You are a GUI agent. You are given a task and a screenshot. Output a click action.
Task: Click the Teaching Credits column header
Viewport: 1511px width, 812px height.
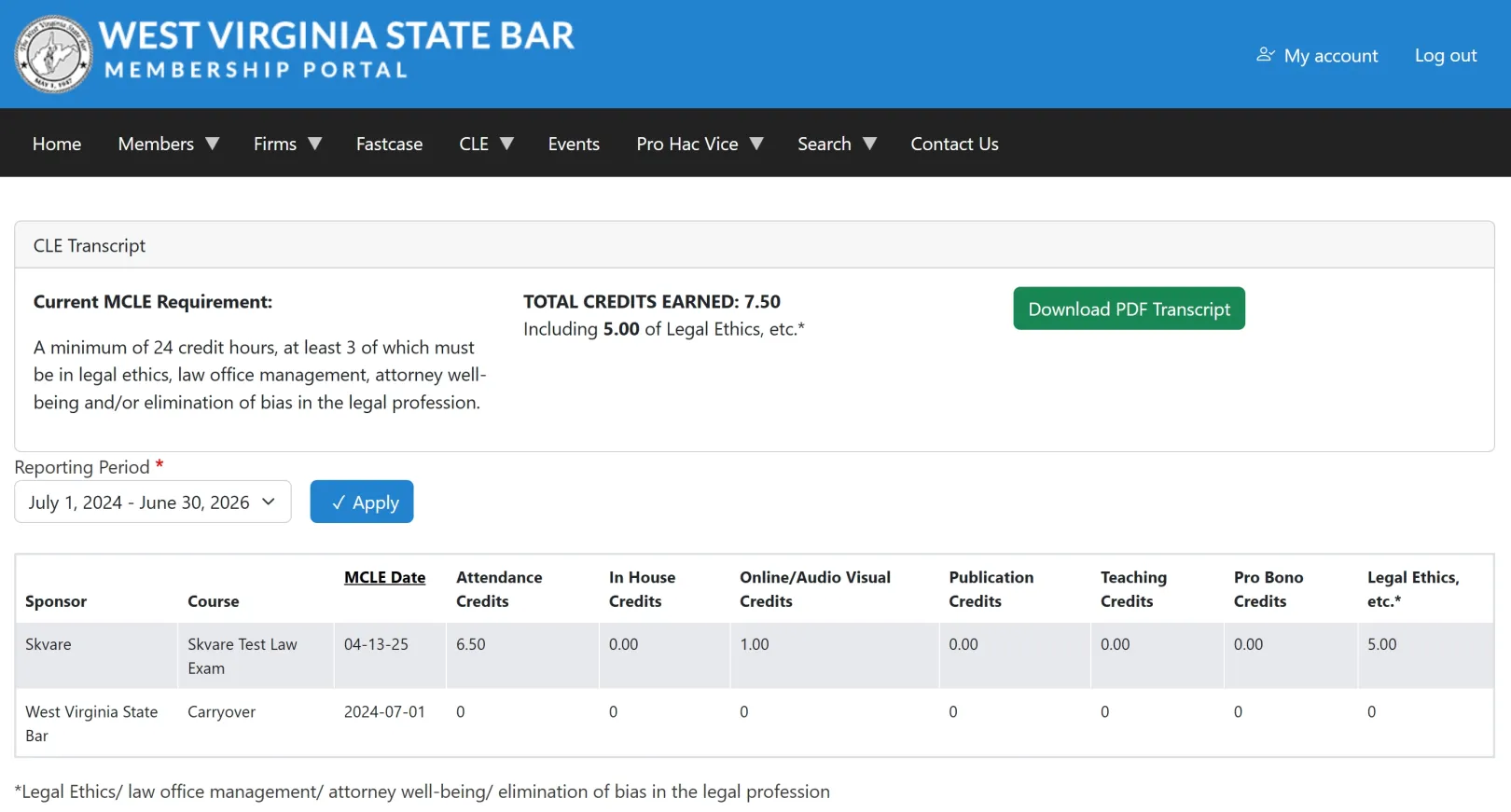click(1133, 589)
